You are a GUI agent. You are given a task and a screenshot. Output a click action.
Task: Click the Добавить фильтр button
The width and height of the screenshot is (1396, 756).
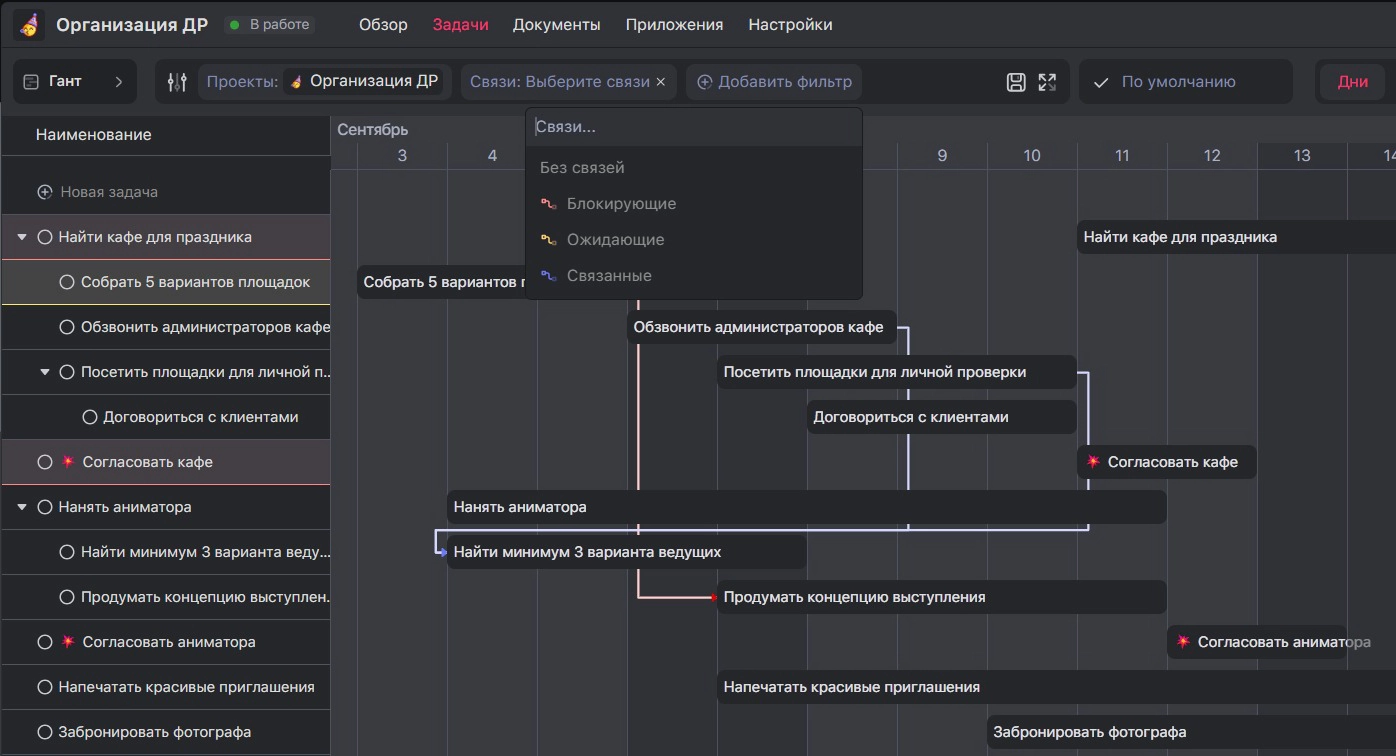click(774, 82)
